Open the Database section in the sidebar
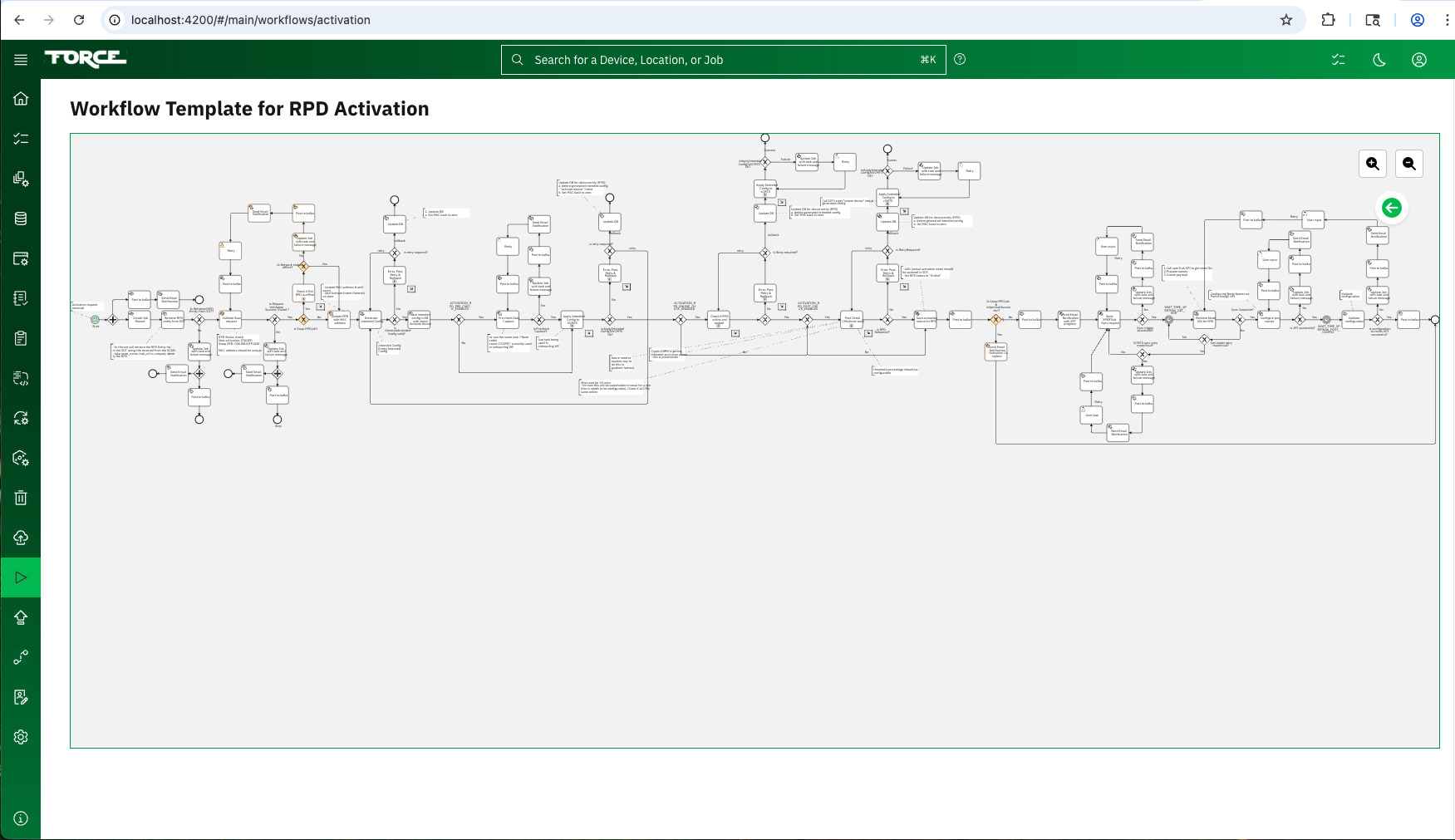This screenshot has width=1455, height=840. click(21, 219)
